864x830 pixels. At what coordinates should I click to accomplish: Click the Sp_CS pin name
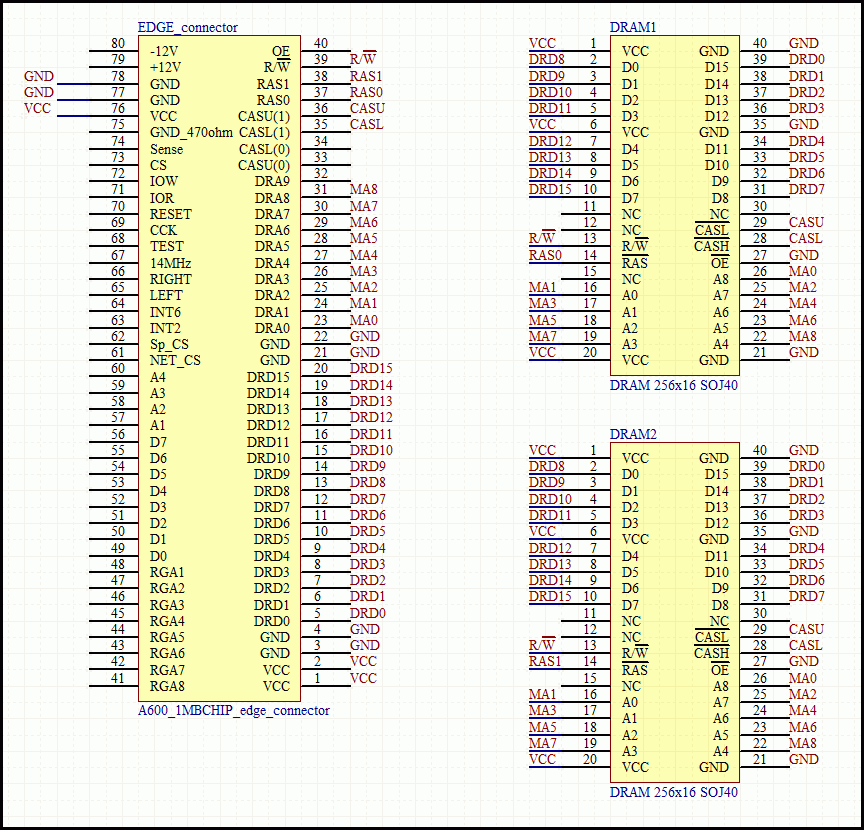169,345
